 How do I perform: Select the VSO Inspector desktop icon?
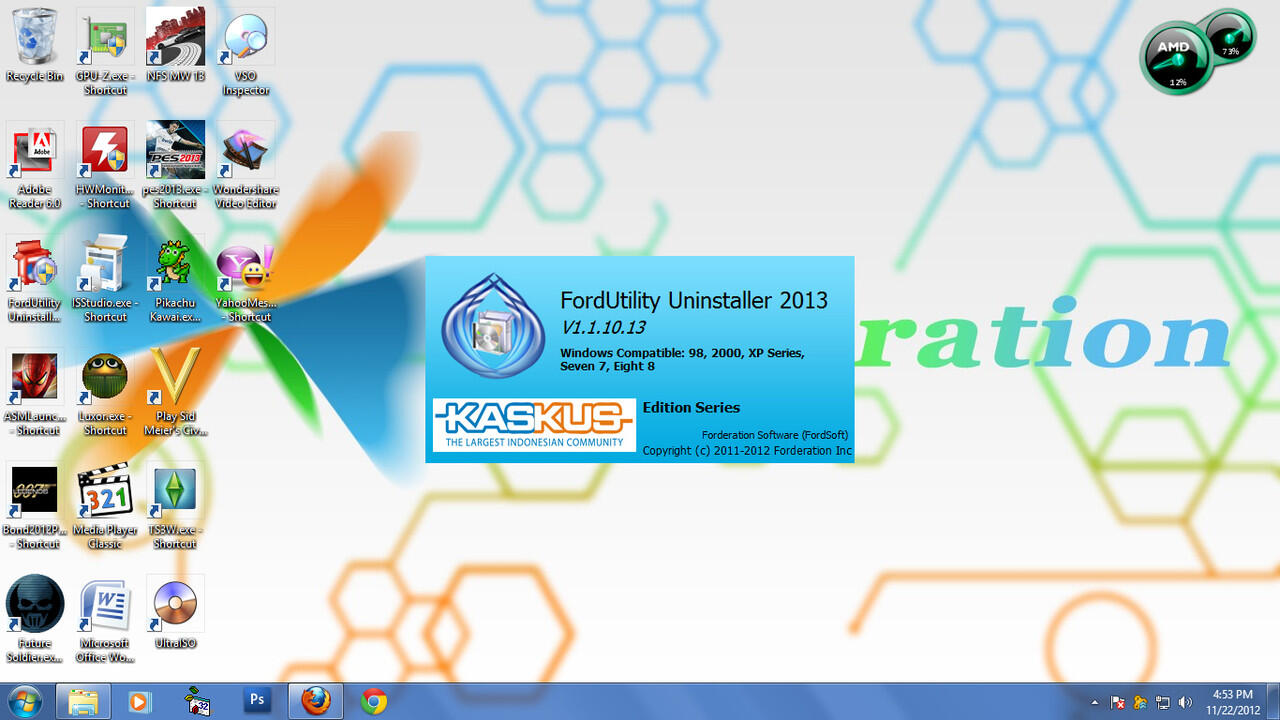point(245,52)
